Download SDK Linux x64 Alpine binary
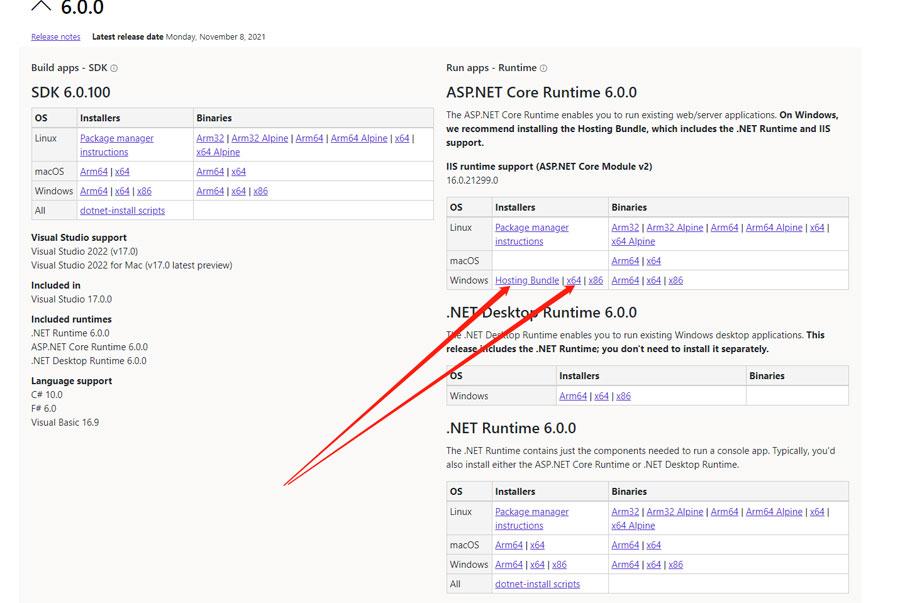This screenshot has height=603, width=900. pyautogui.click(x=218, y=152)
